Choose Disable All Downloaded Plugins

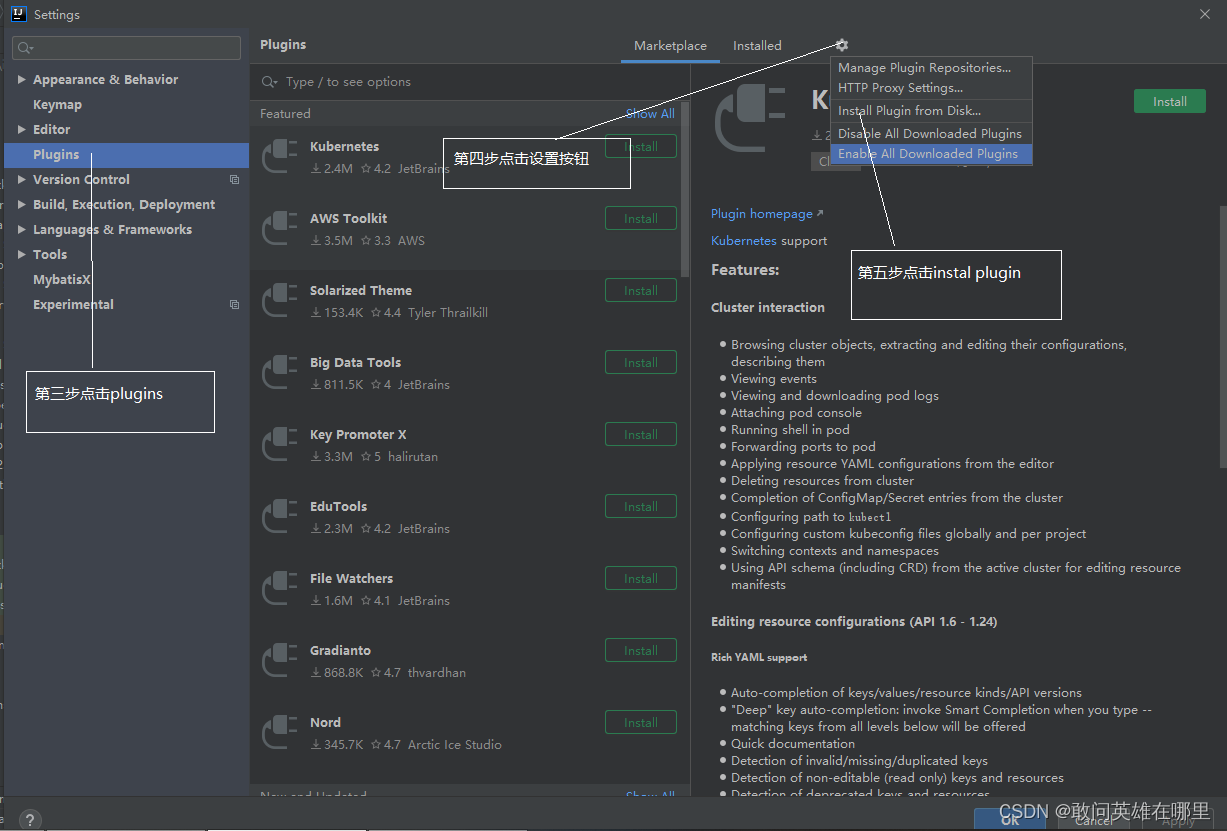931,133
